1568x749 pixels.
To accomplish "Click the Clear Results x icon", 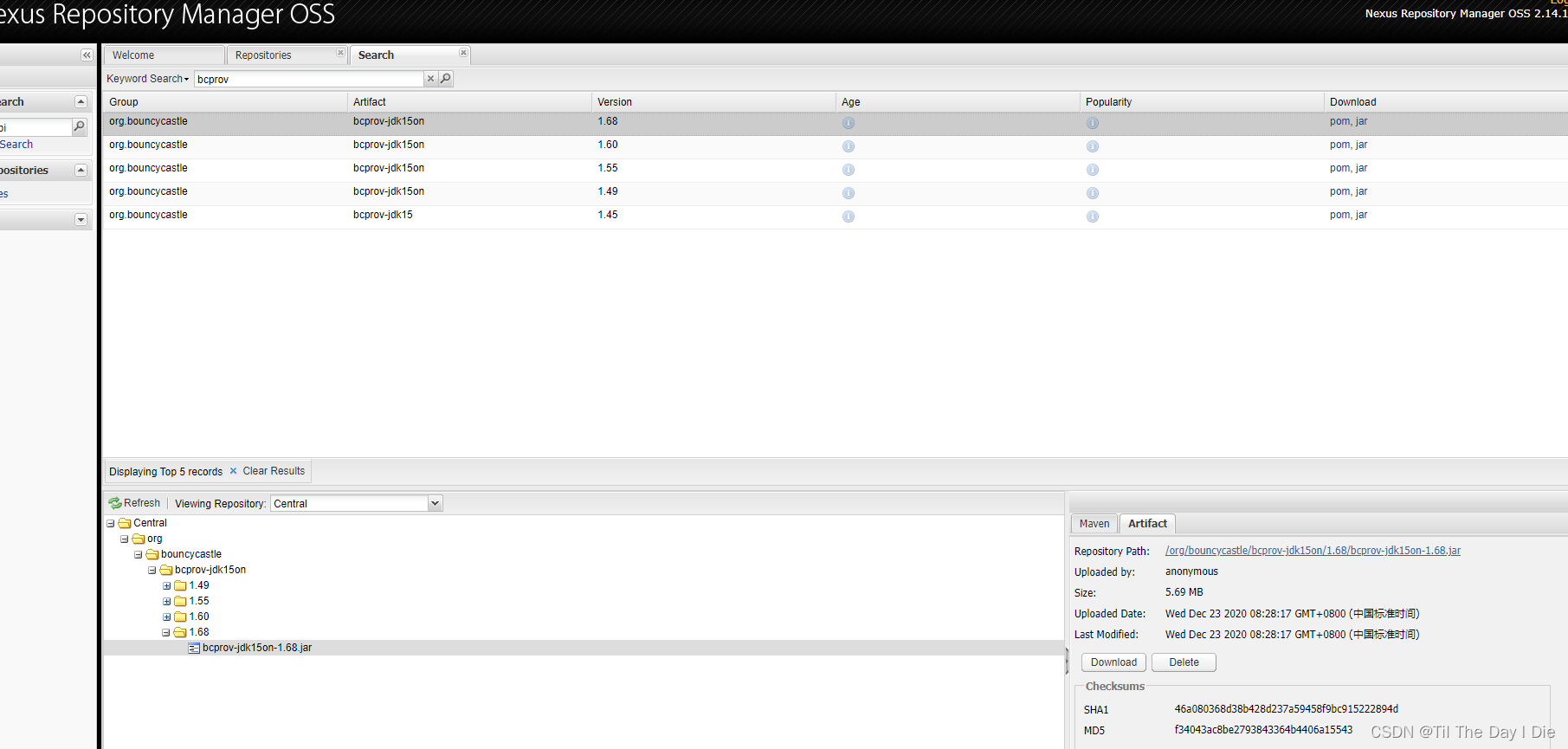I will tap(233, 471).
